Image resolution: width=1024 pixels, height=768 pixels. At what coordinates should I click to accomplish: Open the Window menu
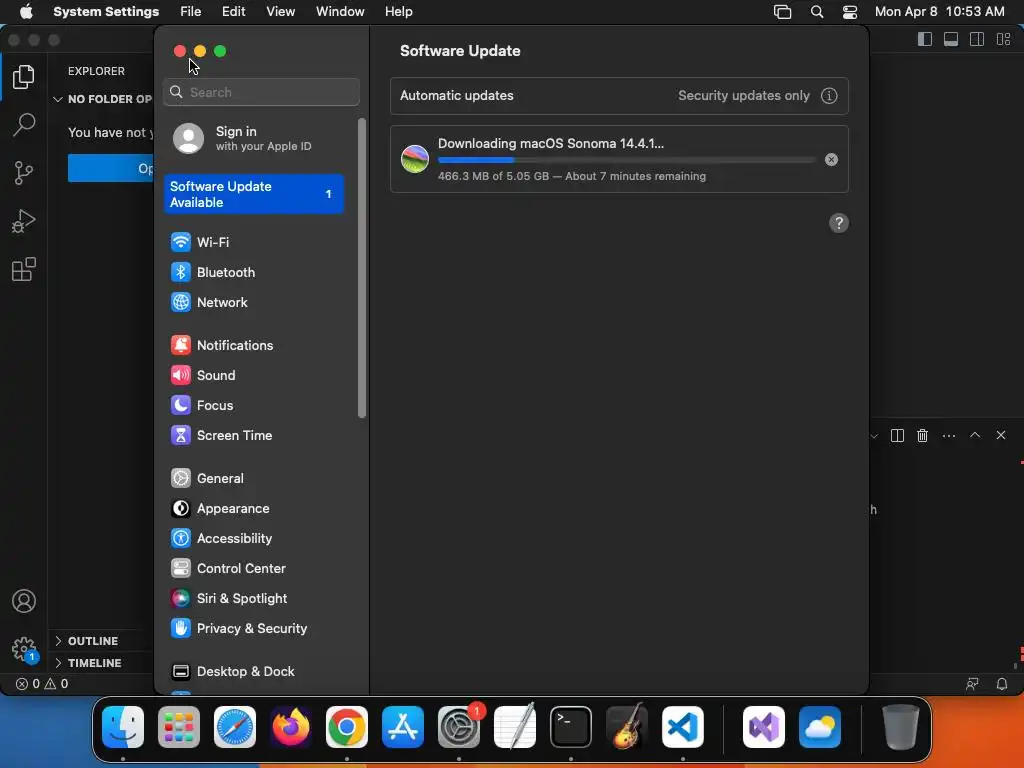pyautogui.click(x=340, y=12)
